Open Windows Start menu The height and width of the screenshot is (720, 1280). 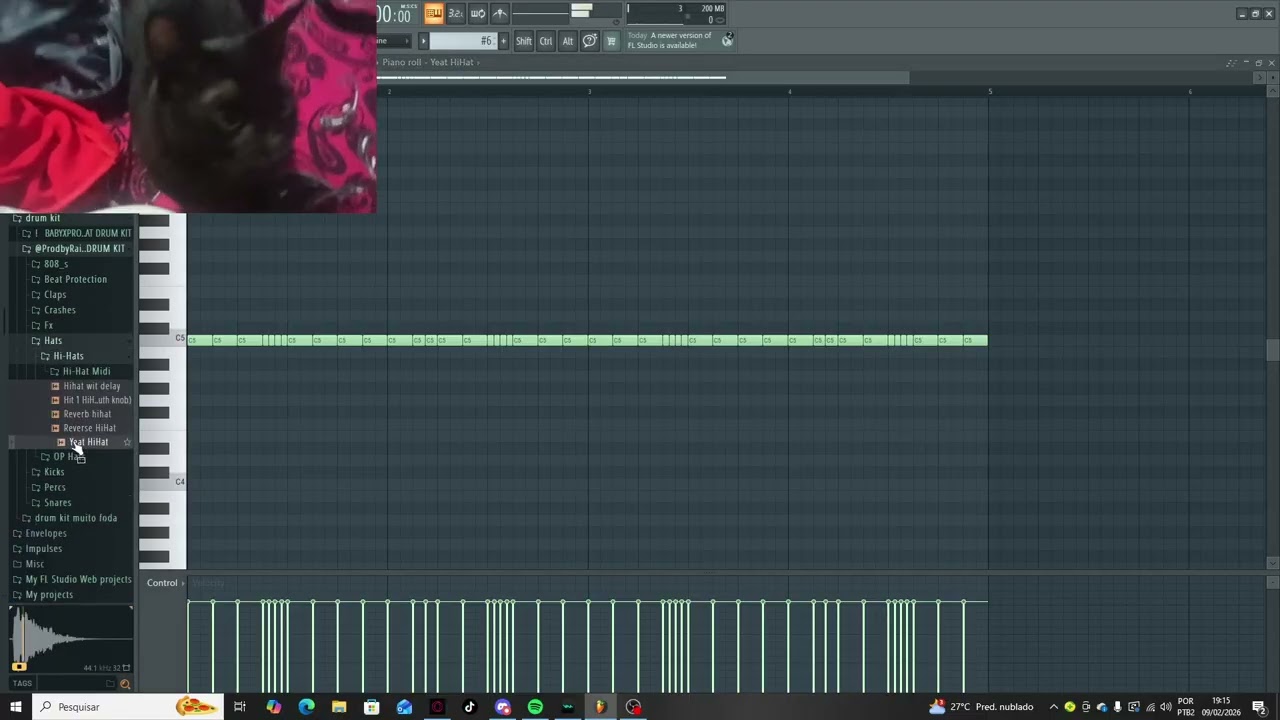click(16, 707)
